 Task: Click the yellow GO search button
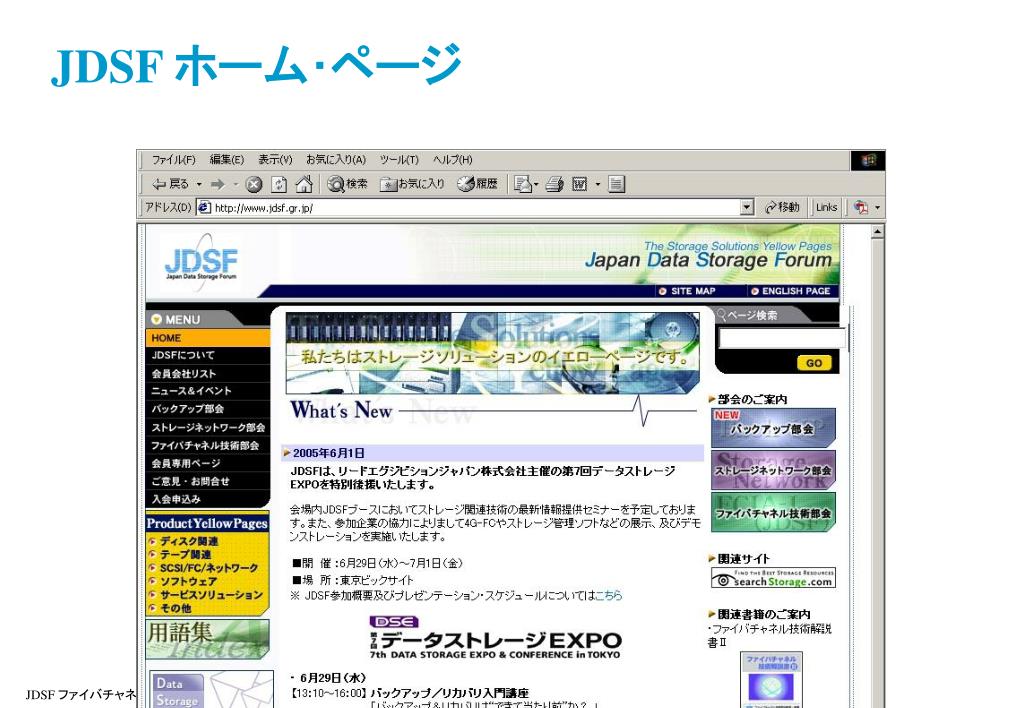814,363
